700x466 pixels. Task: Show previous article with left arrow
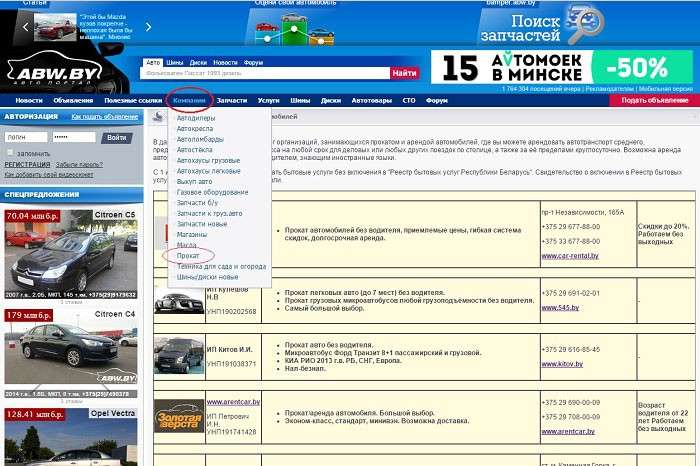tap(25, 27)
